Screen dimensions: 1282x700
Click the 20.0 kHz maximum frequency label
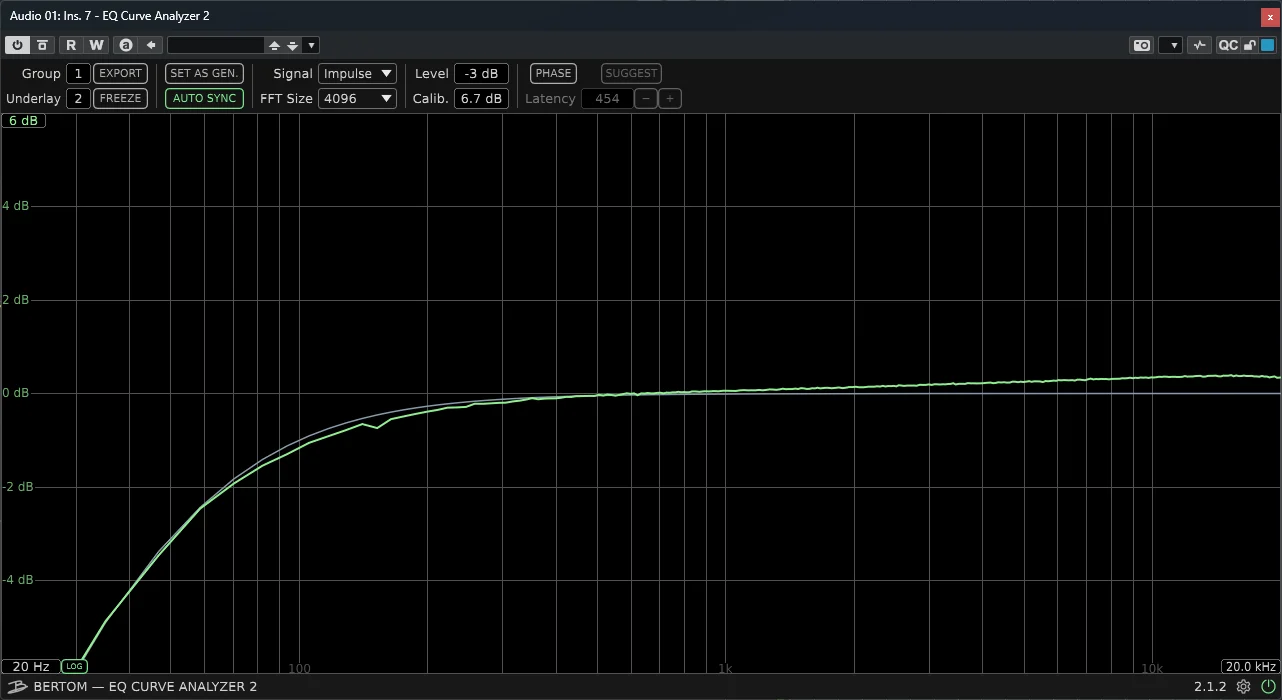(x=1251, y=666)
